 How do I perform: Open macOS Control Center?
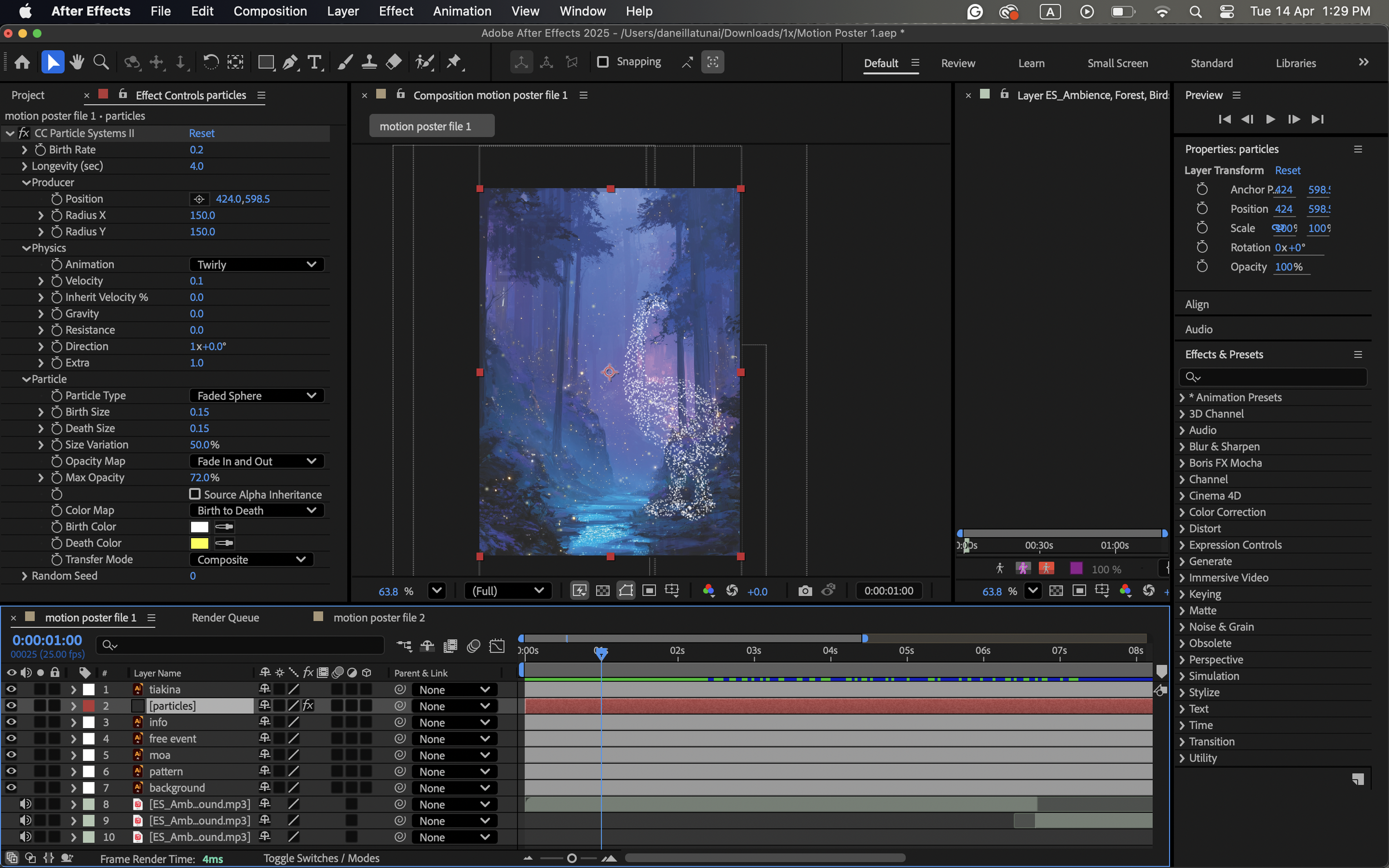pyautogui.click(x=1227, y=12)
